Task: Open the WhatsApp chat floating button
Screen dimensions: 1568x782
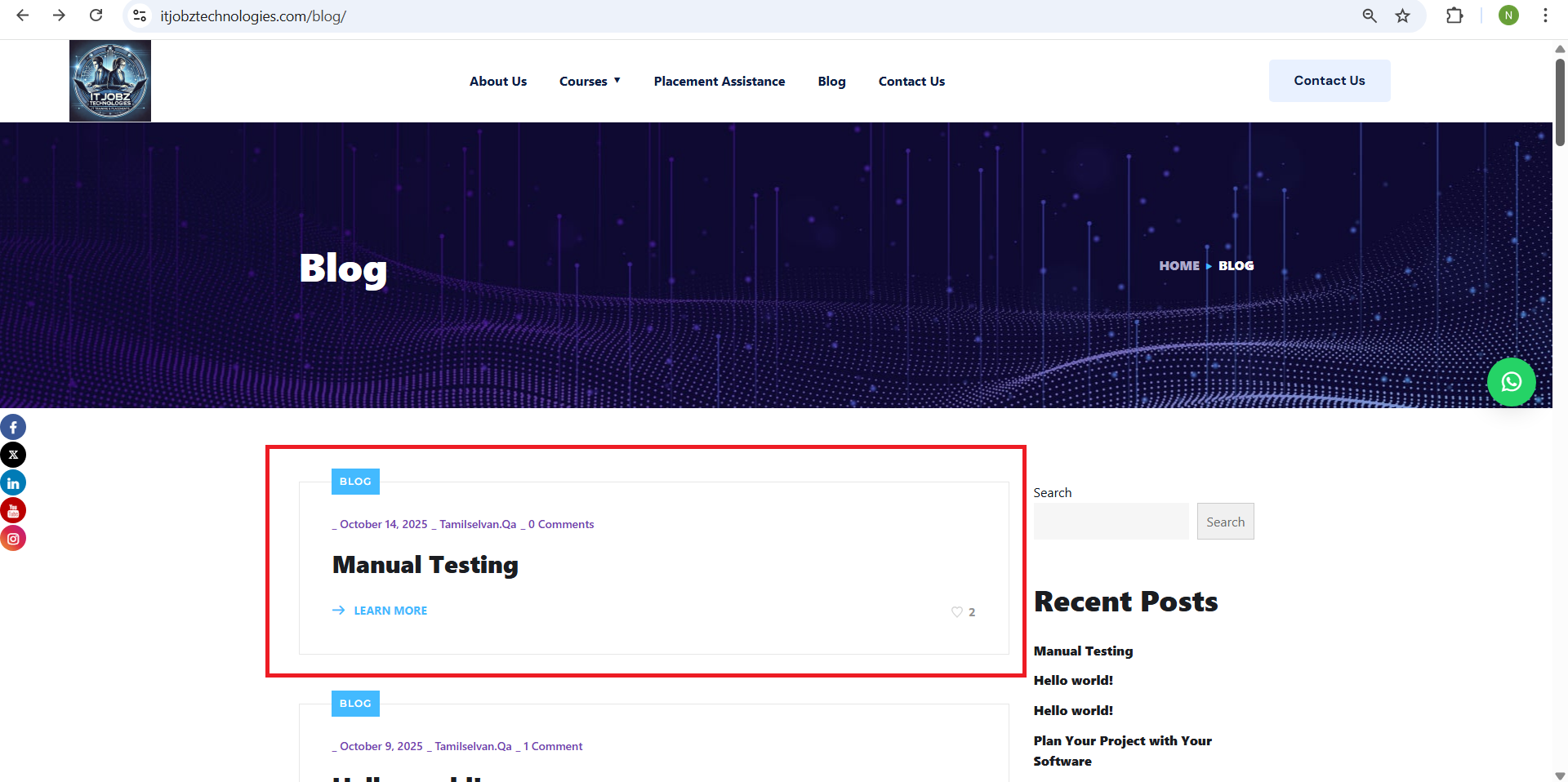Action: 1511,382
